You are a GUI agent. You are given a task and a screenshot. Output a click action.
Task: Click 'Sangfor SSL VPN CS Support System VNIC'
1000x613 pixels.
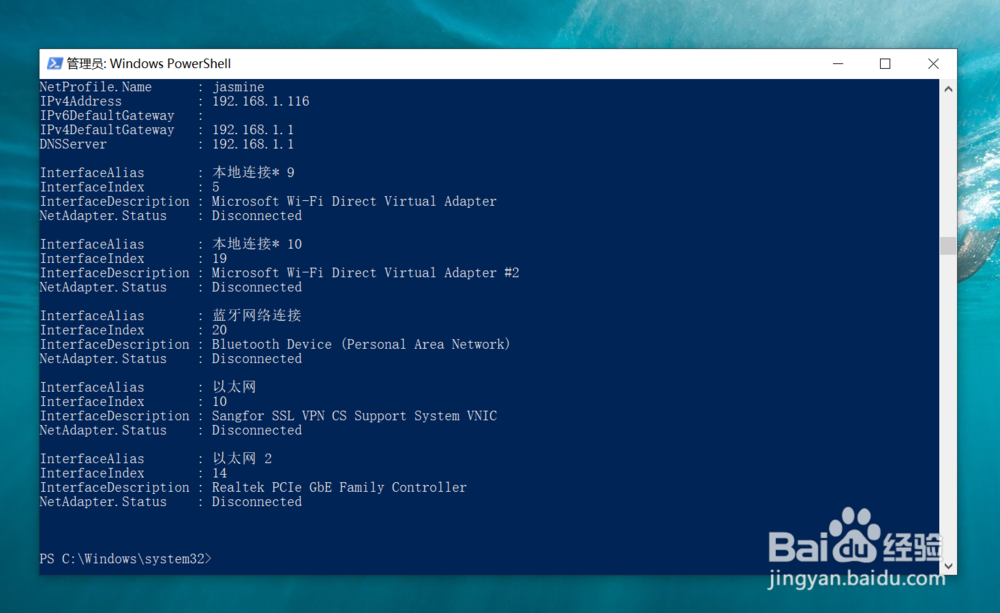tap(354, 416)
